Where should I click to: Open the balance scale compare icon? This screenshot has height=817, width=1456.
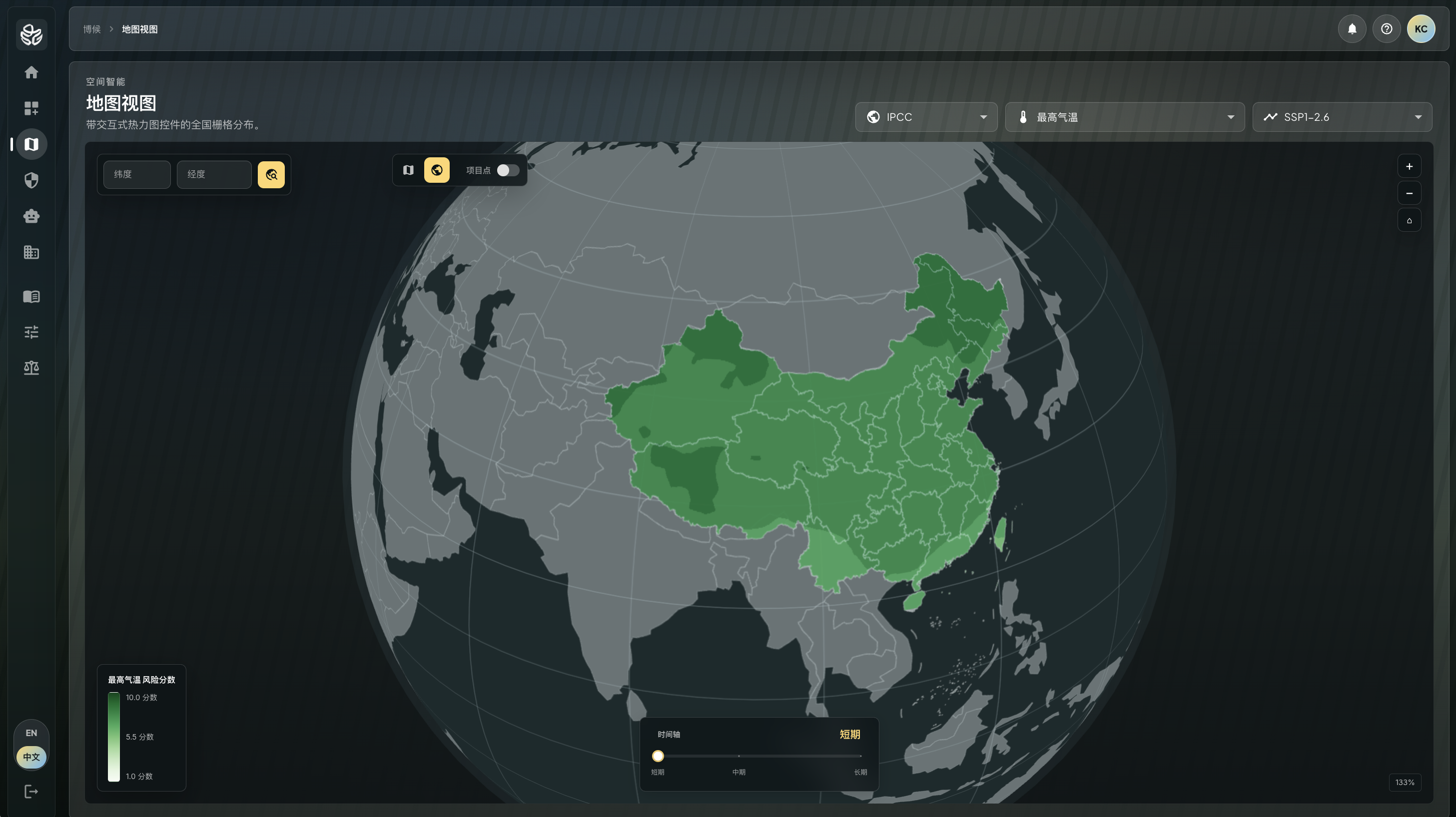pyautogui.click(x=31, y=368)
